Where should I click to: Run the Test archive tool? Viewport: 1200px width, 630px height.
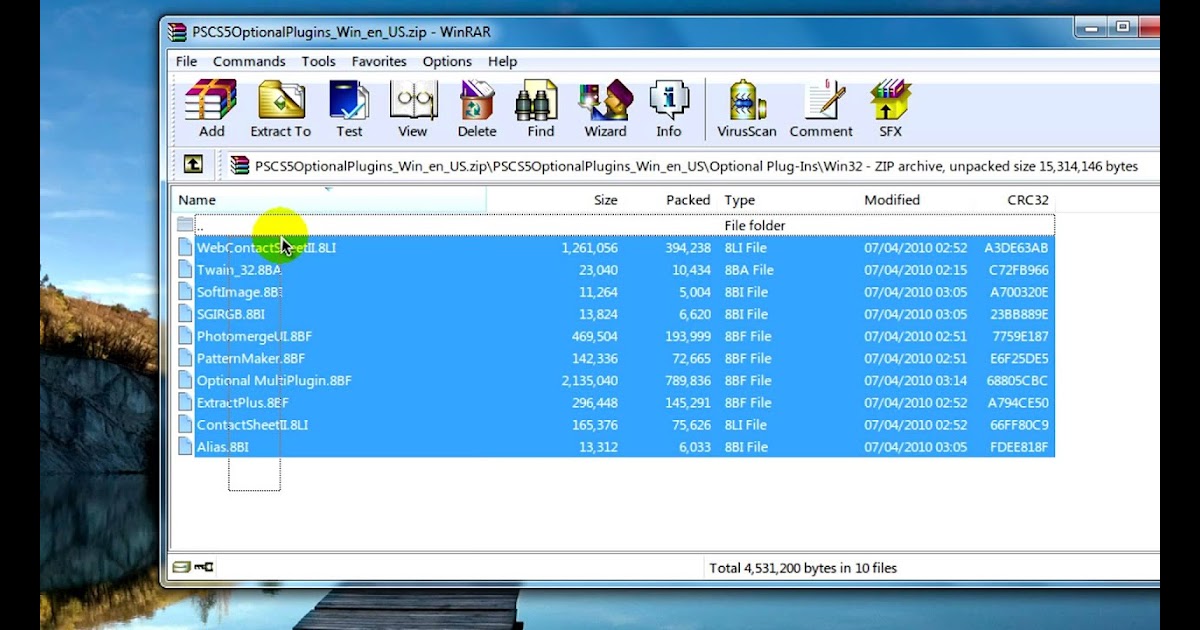tap(349, 108)
